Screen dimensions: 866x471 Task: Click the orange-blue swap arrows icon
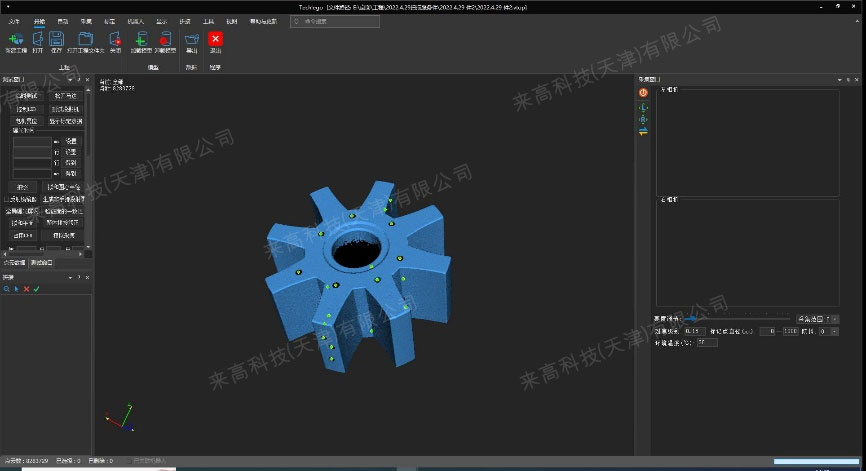click(643, 132)
